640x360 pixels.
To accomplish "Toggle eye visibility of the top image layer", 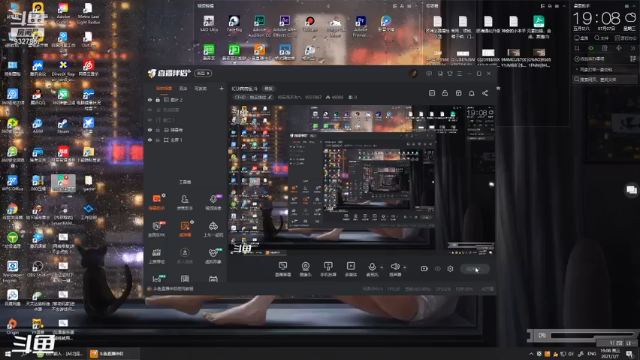I will pyautogui.click(x=150, y=100).
